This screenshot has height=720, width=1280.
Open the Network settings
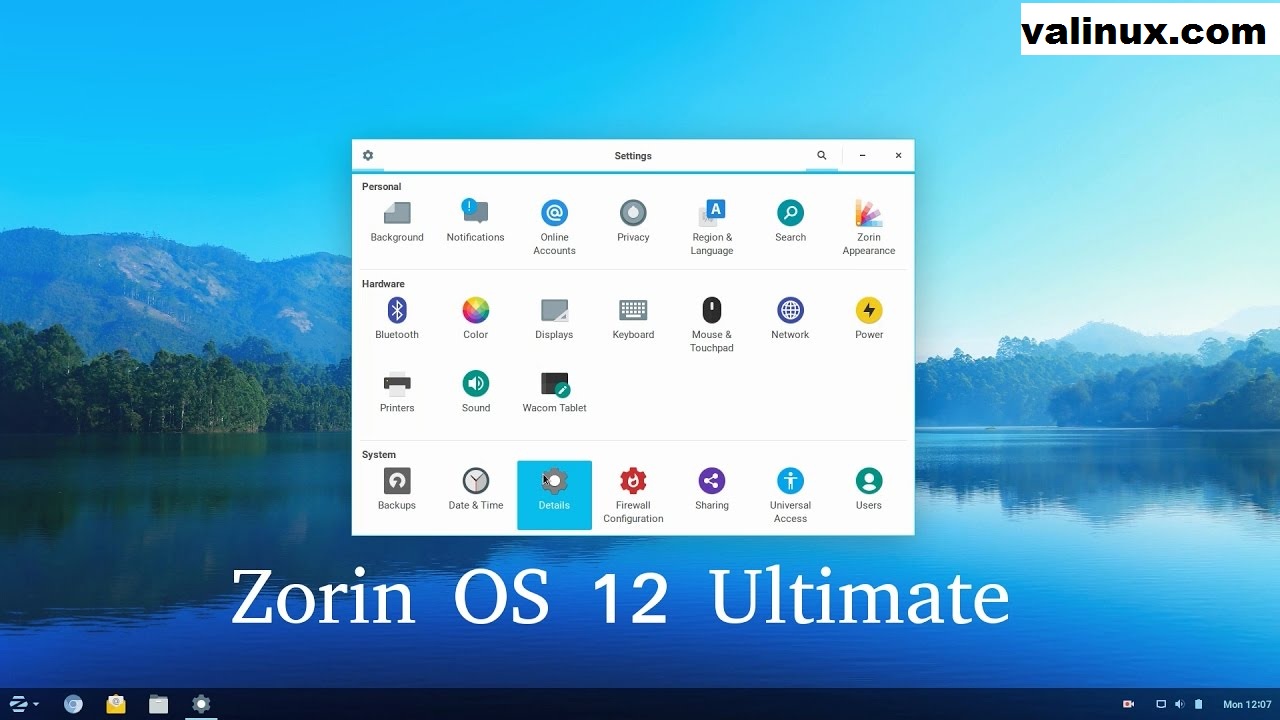pyautogui.click(x=790, y=319)
